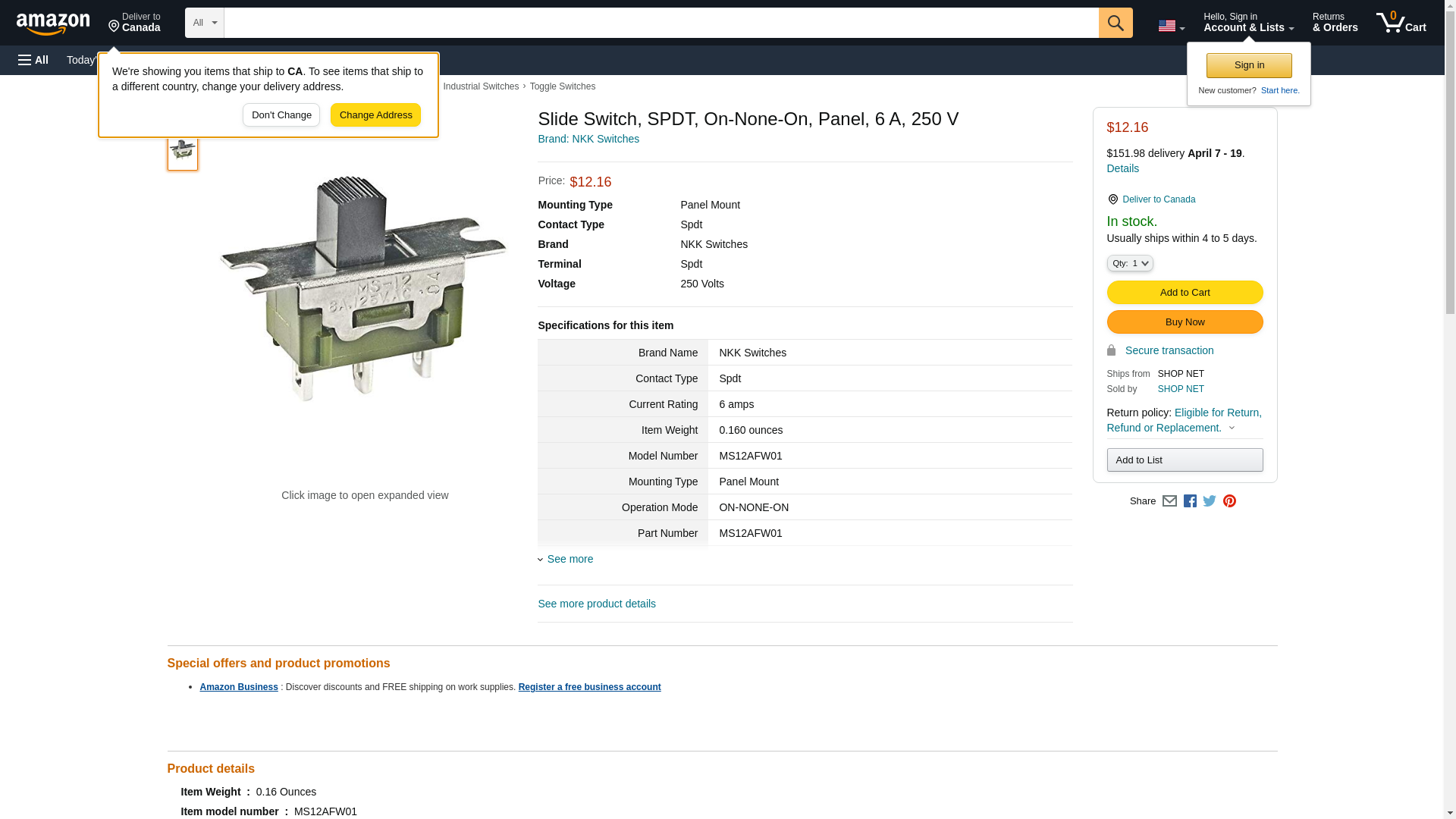Viewport: 1456px width, 819px height.
Task: Share product via email icon
Action: (1169, 501)
